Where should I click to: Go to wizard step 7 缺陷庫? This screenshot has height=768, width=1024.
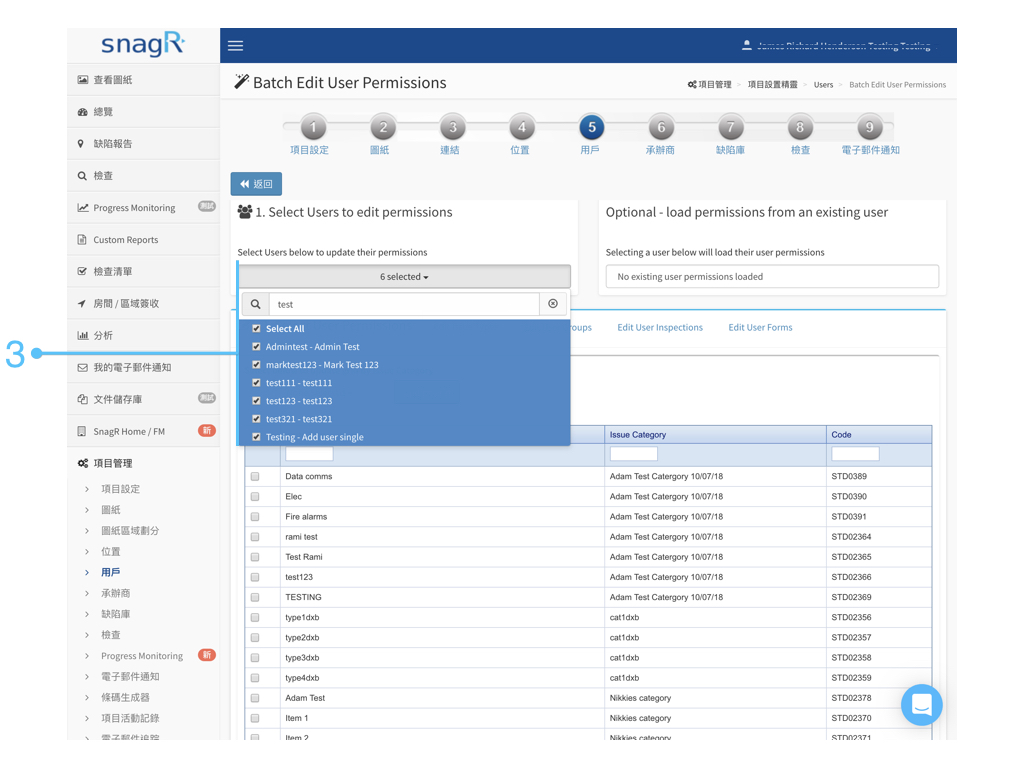coord(731,127)
